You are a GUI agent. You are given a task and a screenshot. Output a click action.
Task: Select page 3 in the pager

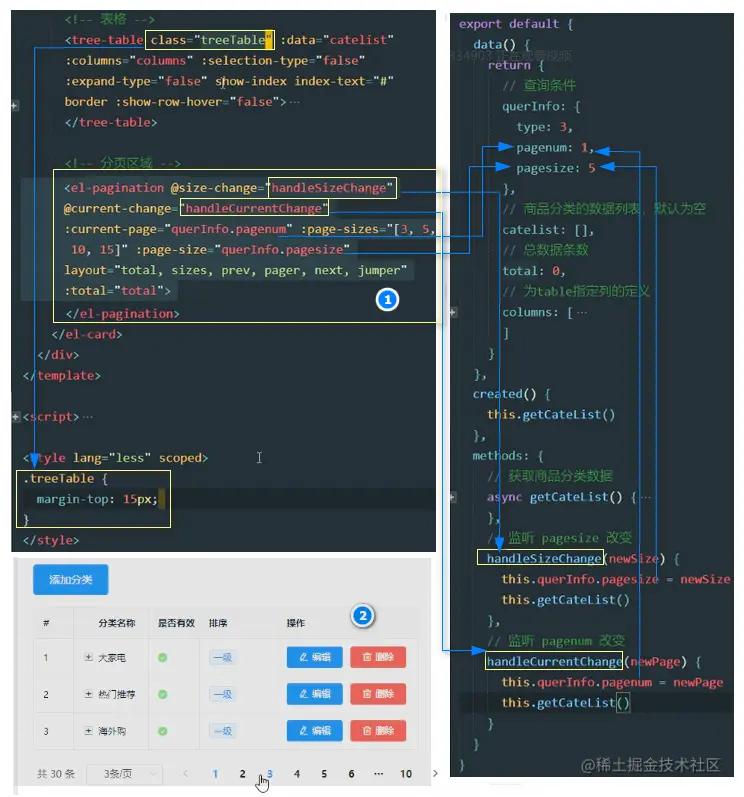[x=270, y=774]
